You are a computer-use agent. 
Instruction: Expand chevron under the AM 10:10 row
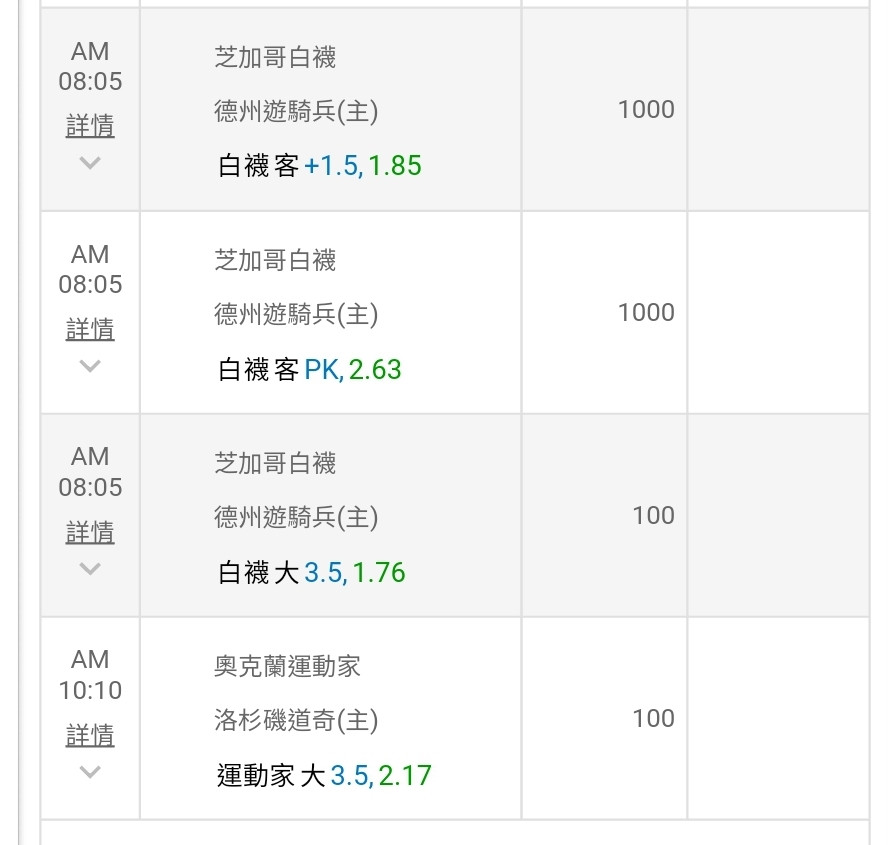90,771
